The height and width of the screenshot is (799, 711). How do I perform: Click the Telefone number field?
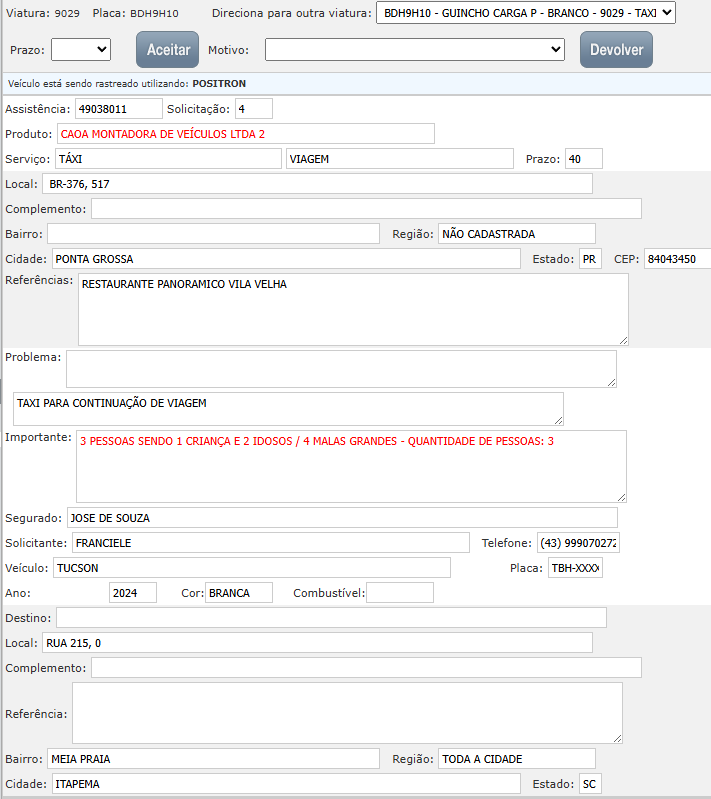[578, 543]
